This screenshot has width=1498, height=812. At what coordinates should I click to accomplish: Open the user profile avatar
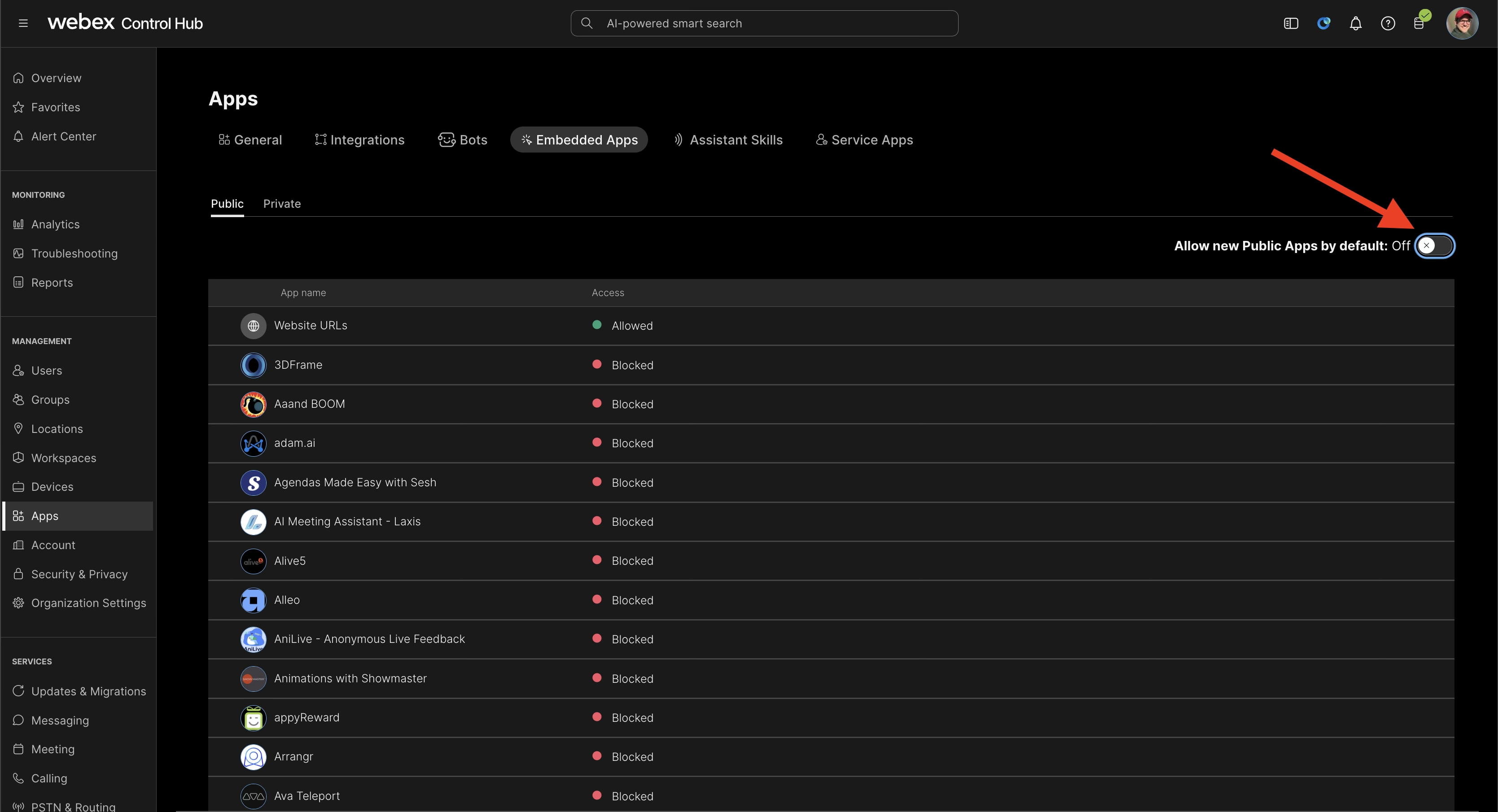(1462, 23)
